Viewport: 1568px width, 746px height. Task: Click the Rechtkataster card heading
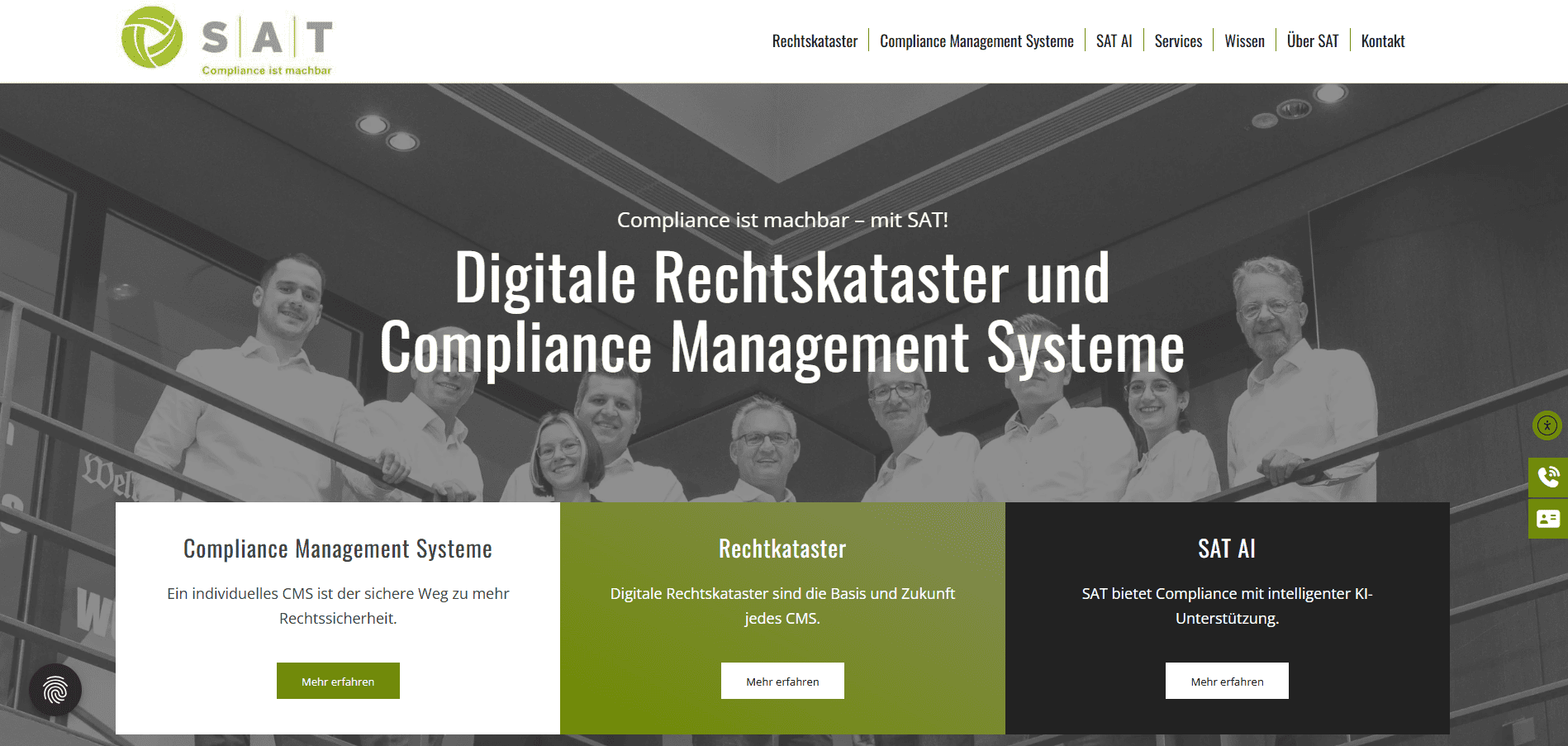point(782,549)
